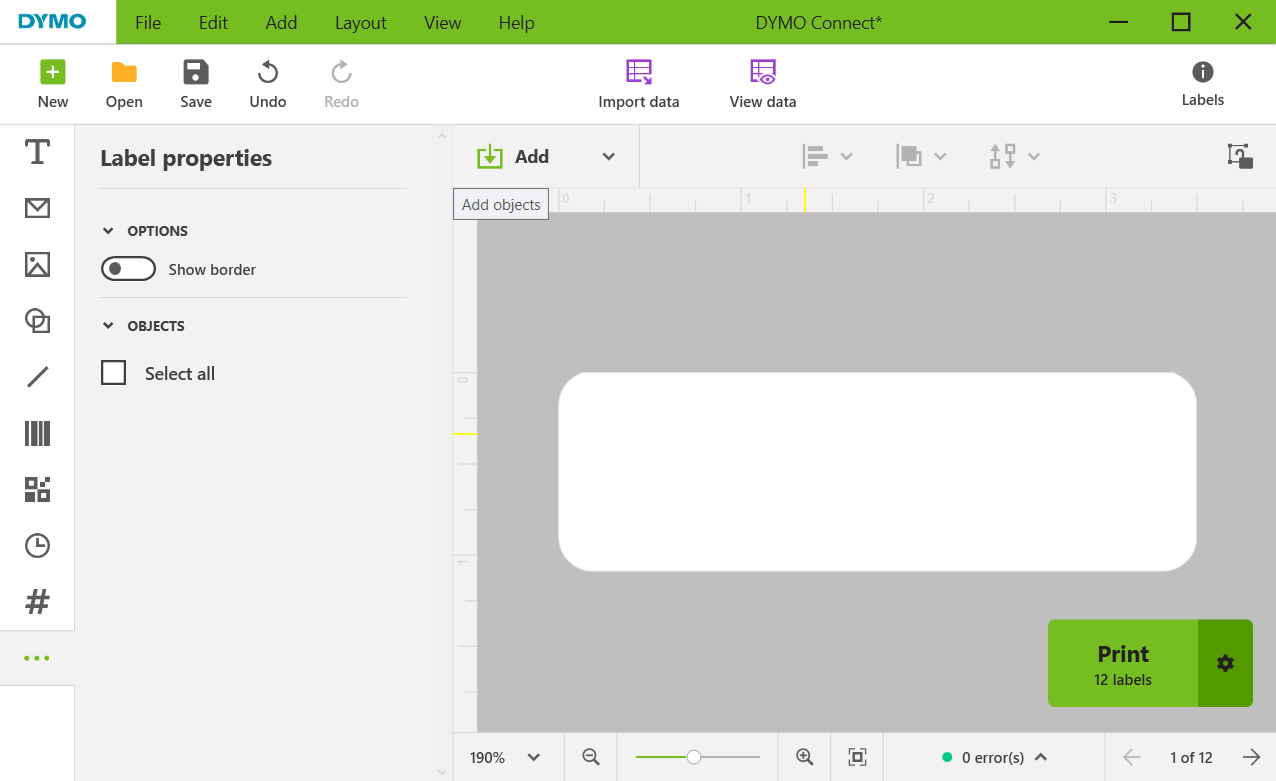
Task: Toggle the Show border switch
Action: 129,269
